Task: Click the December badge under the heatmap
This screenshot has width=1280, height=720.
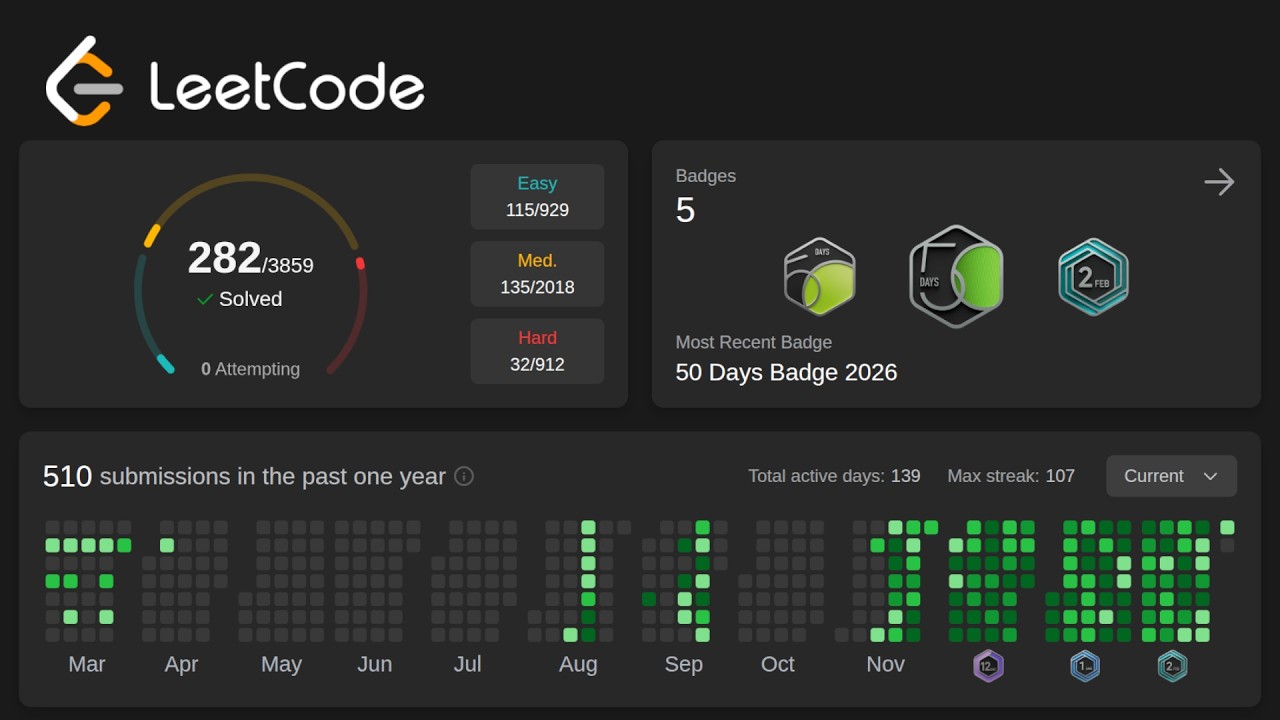Action: [x=989, y=665]
